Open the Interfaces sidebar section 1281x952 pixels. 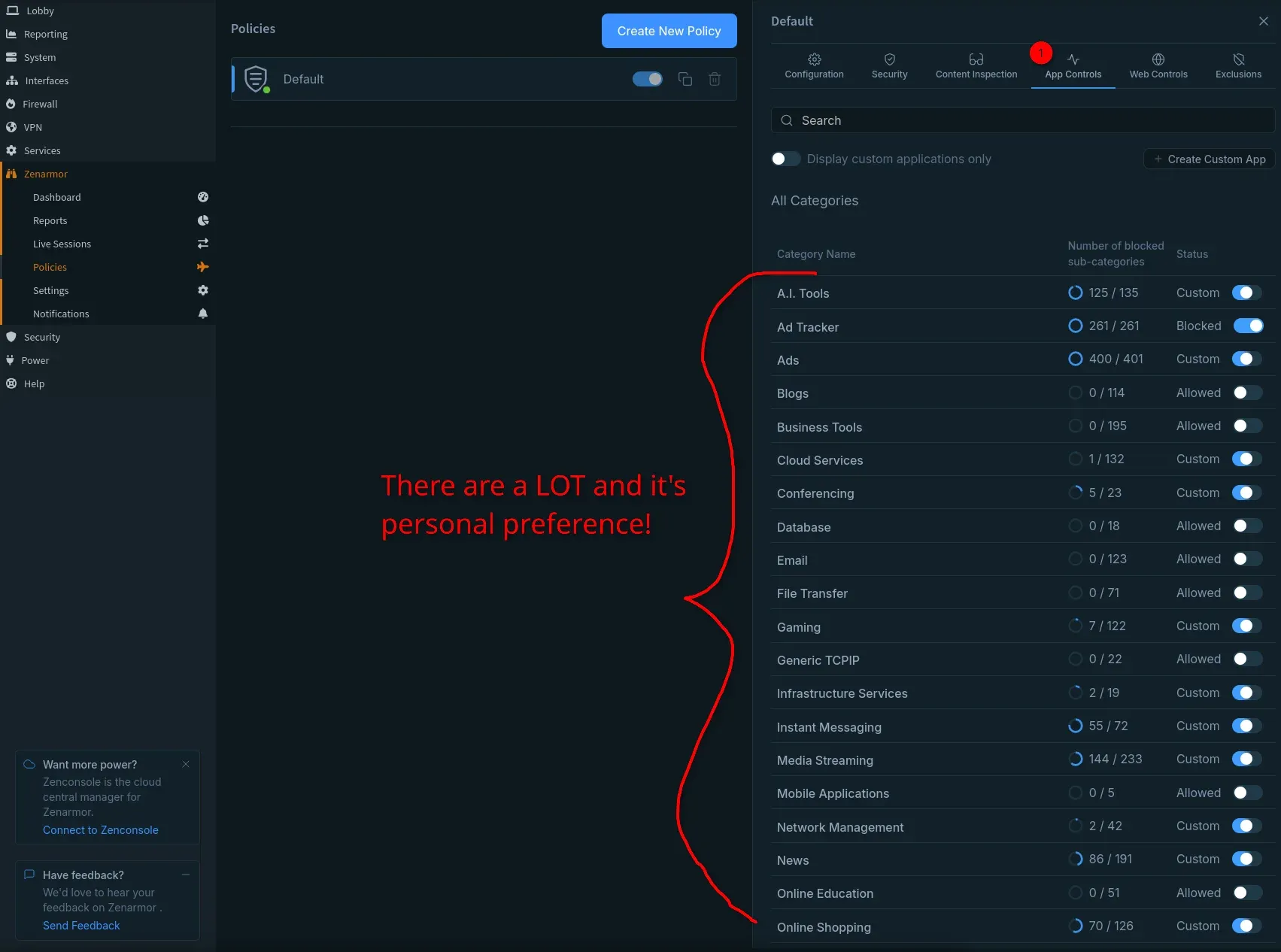(x=46, y=80)
